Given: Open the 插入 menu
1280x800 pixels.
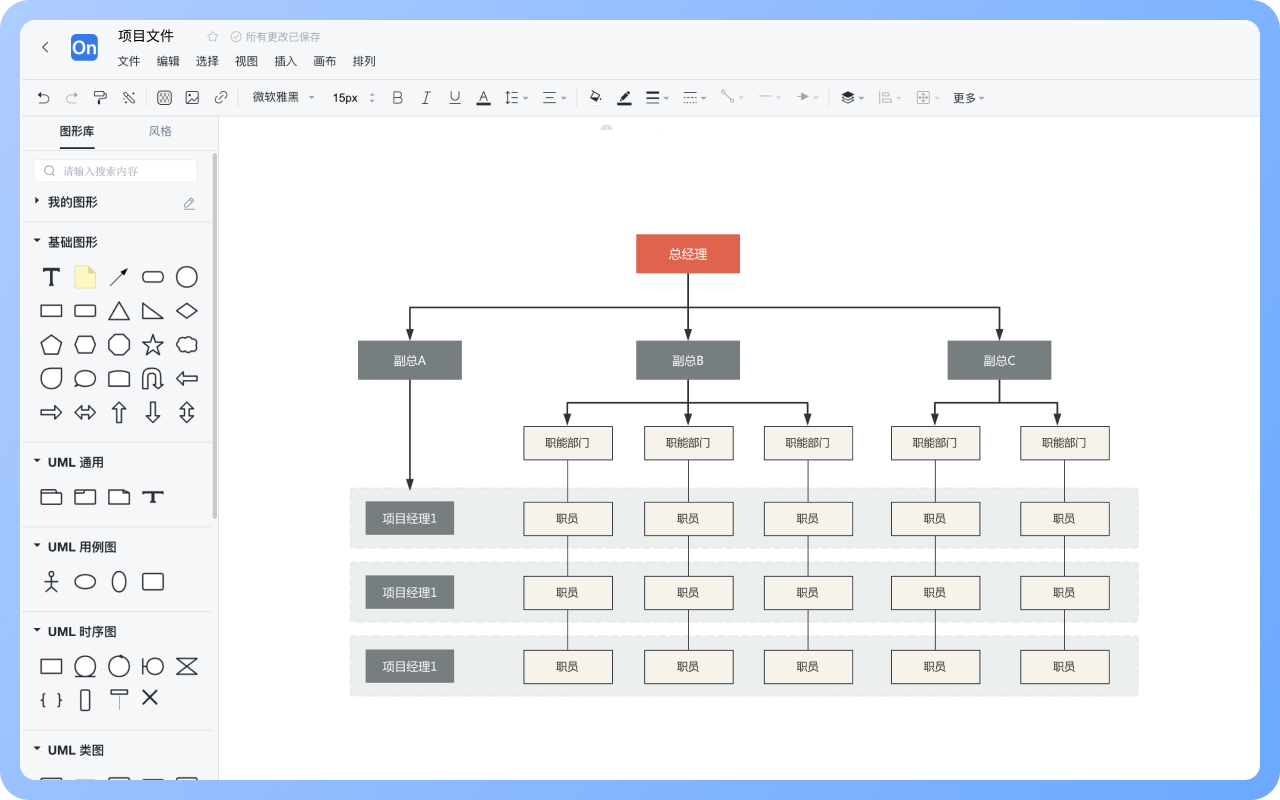Looking at the screenshot, I should [285, 61].
